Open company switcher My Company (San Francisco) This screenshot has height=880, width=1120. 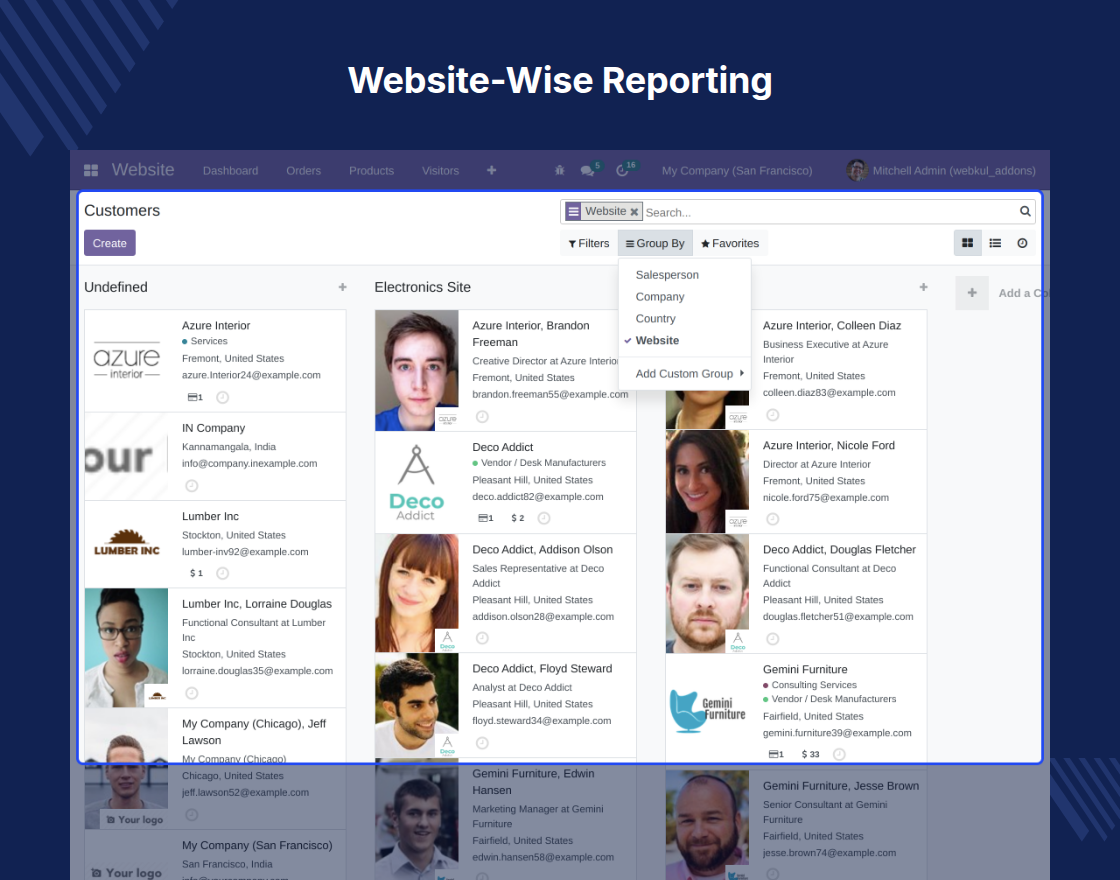736,171
